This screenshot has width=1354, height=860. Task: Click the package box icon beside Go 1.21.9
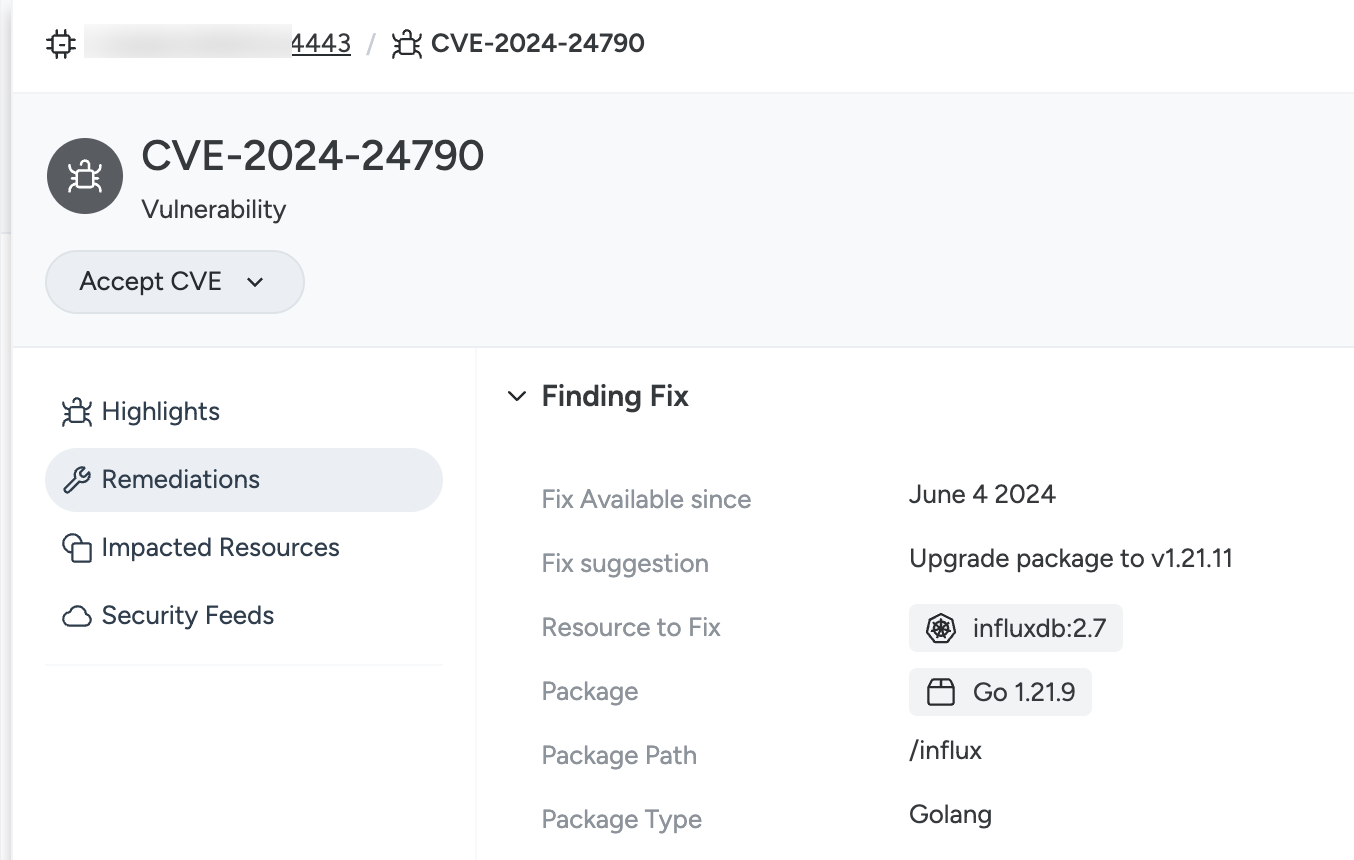point(941,693)
